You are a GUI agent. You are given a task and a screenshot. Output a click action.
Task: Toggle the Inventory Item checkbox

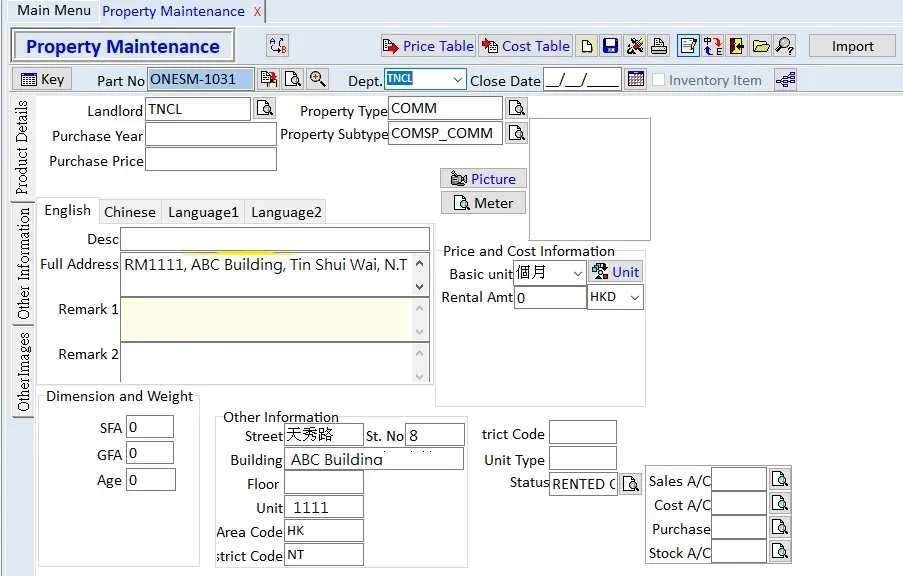click(659, 80)
